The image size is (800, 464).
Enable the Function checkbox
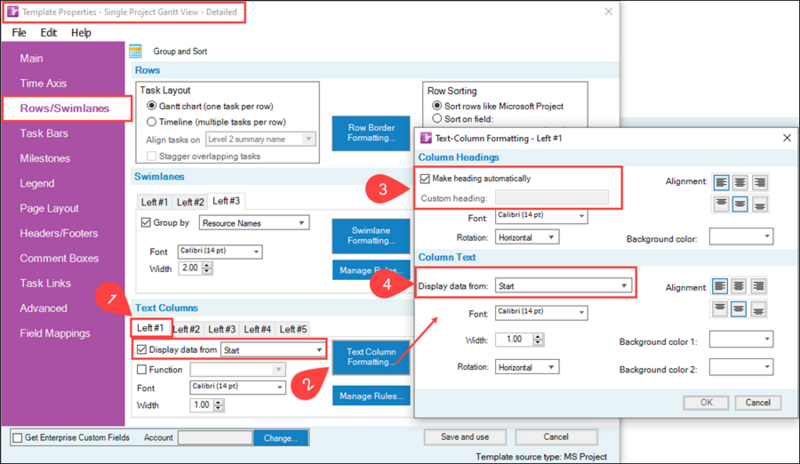click(142, 369)
